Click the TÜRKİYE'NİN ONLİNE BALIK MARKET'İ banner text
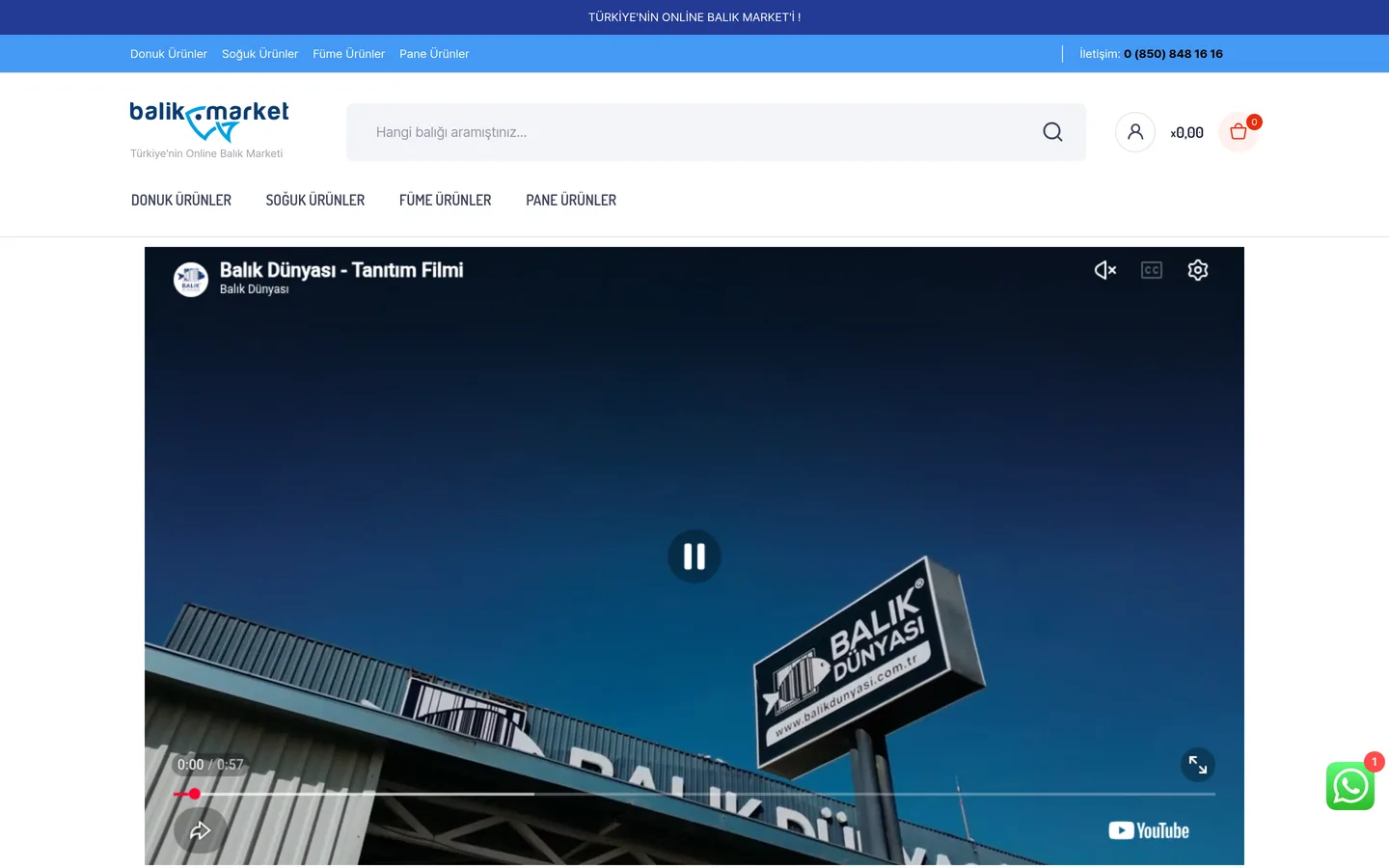Screen dimensions: 1389x868 tap(694, 17)
